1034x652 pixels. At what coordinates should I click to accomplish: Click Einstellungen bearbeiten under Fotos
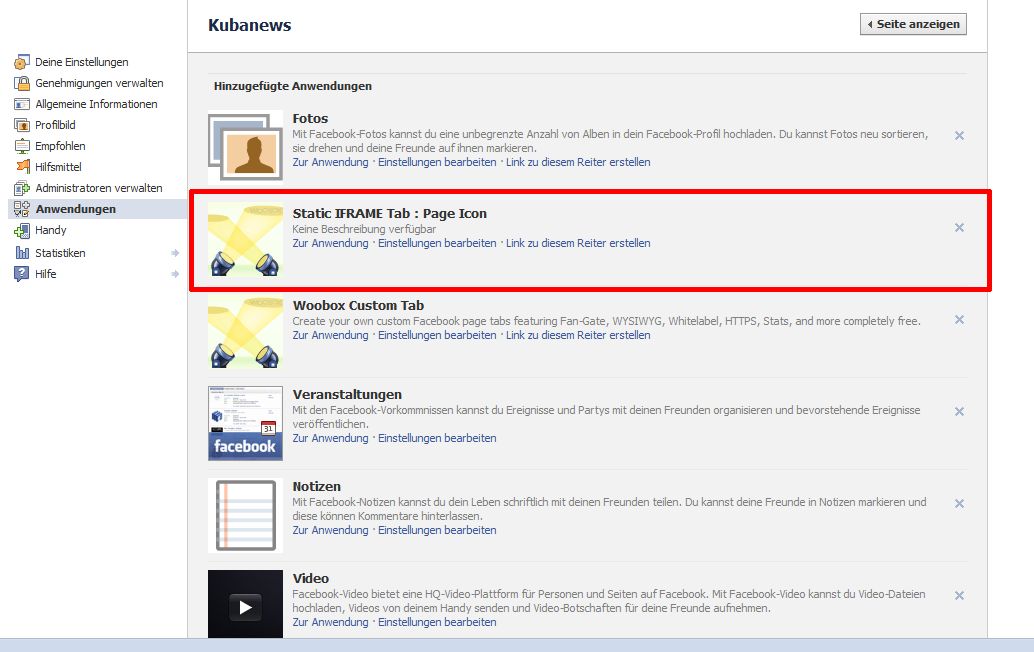[x=437, y=162]
